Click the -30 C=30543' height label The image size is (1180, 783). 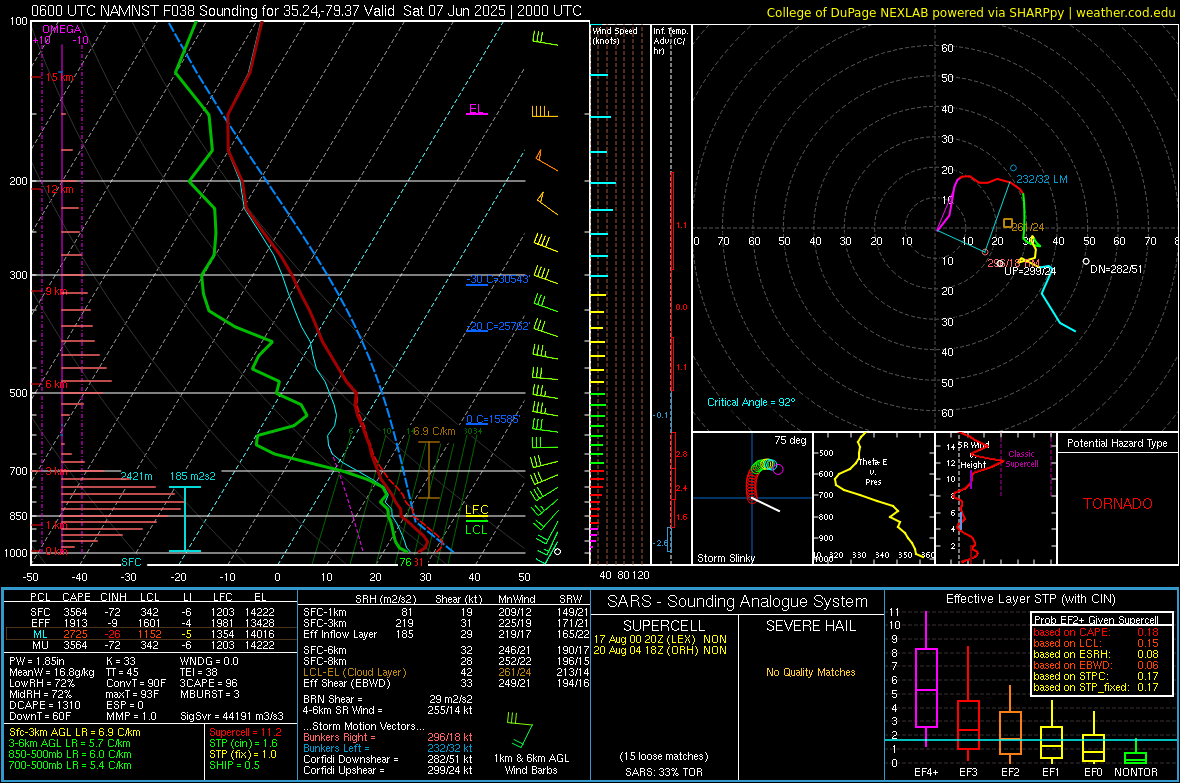click(497, 279)
